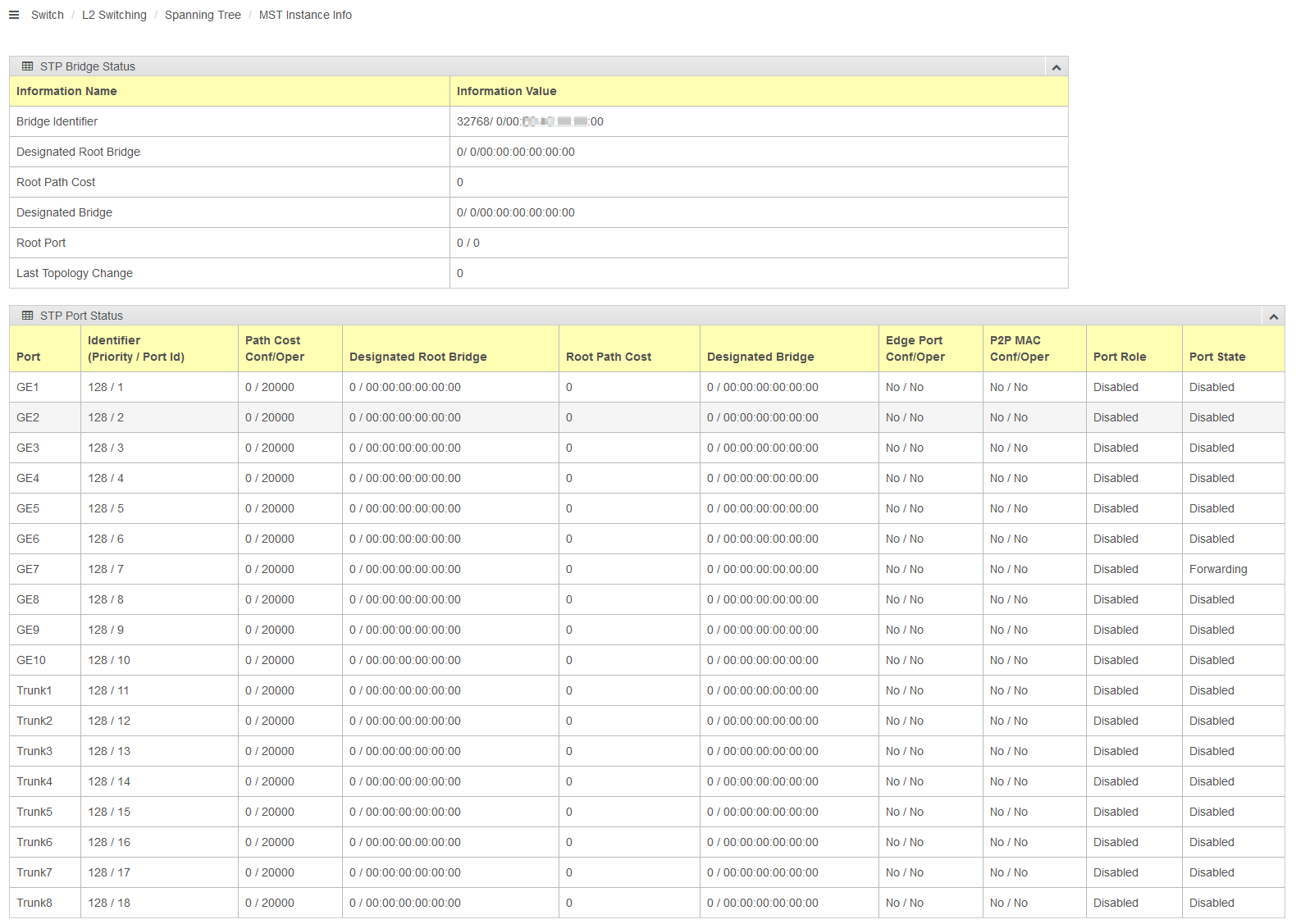The image size is (1296, 924).
Task: Collapse the STP Bridge Status panel
Action: click(1056, 67)
